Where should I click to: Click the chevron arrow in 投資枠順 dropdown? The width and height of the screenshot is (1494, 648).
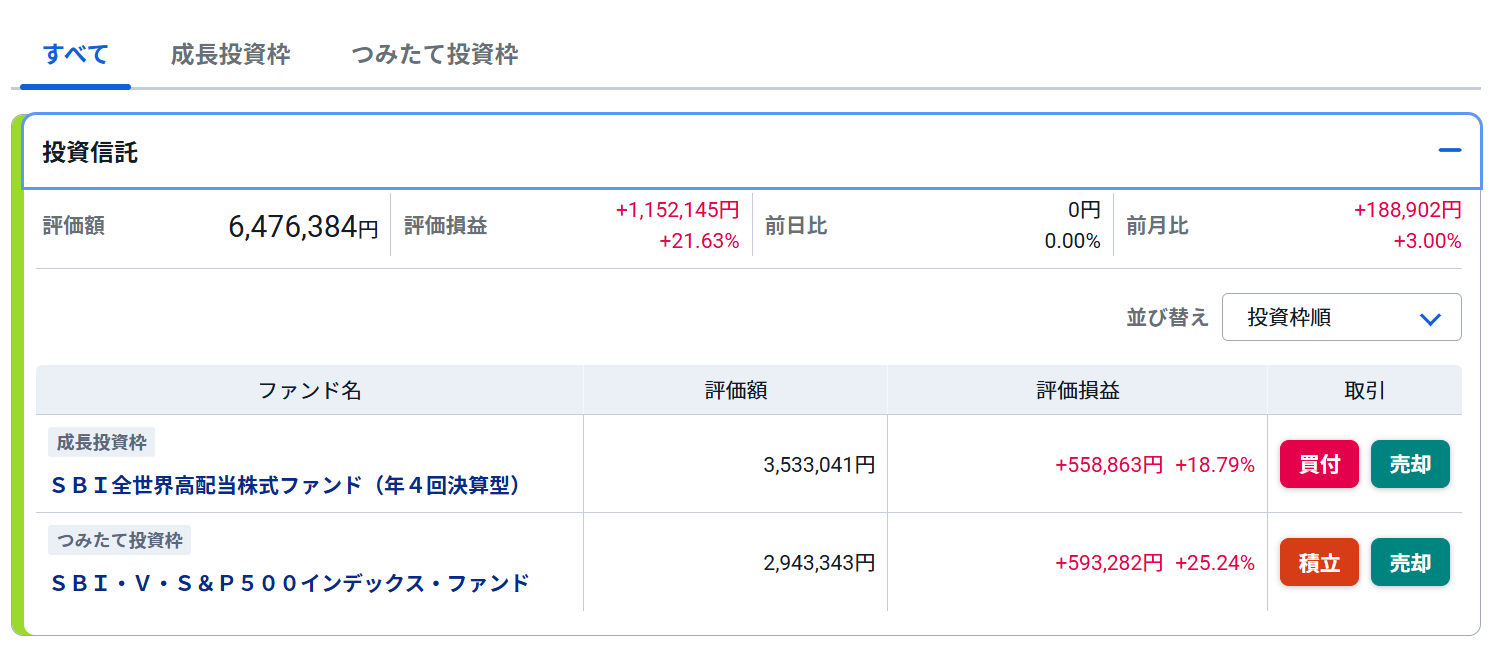coord(1430,319)
